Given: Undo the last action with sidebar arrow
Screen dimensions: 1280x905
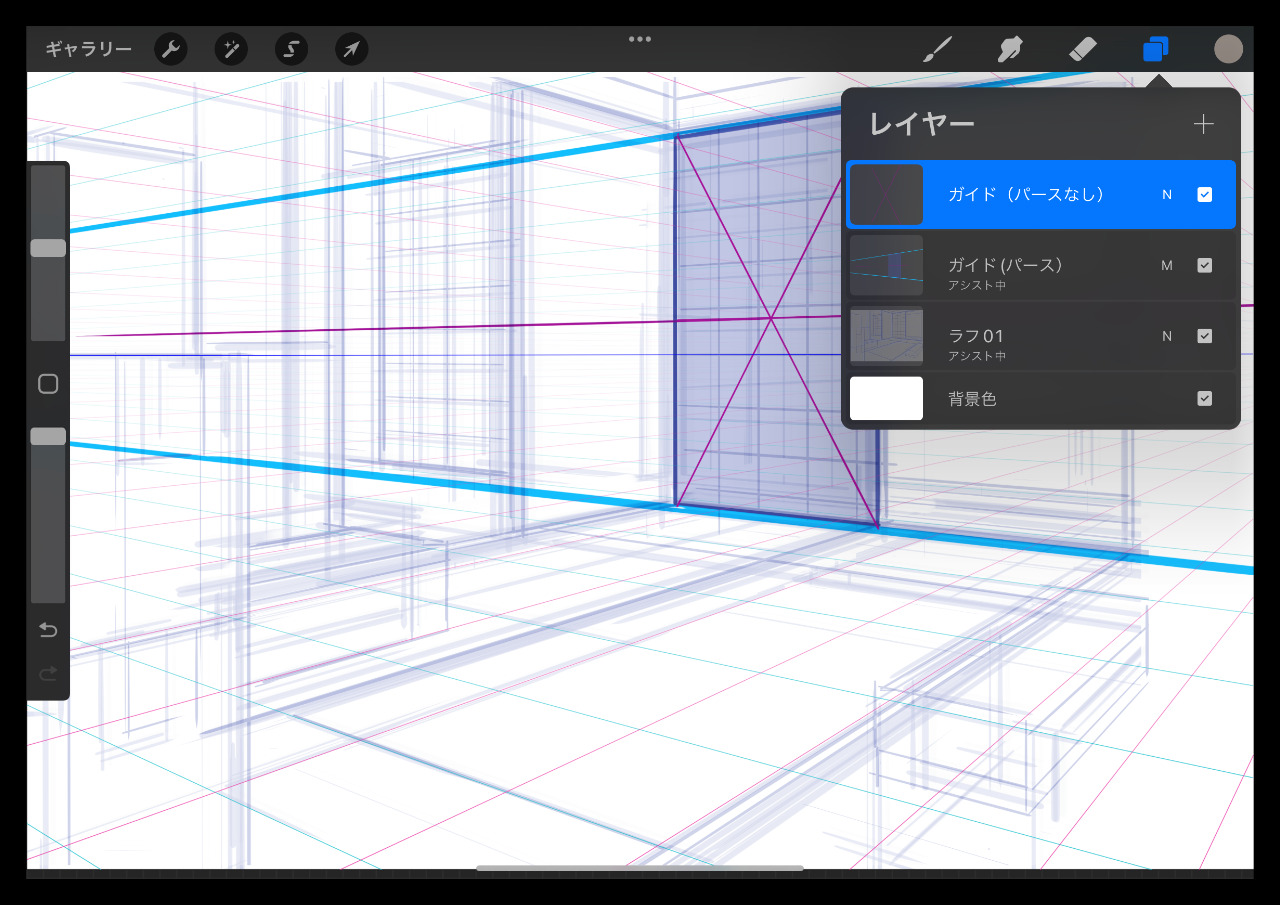Looking at the screenshot, I should click(48, 630).
